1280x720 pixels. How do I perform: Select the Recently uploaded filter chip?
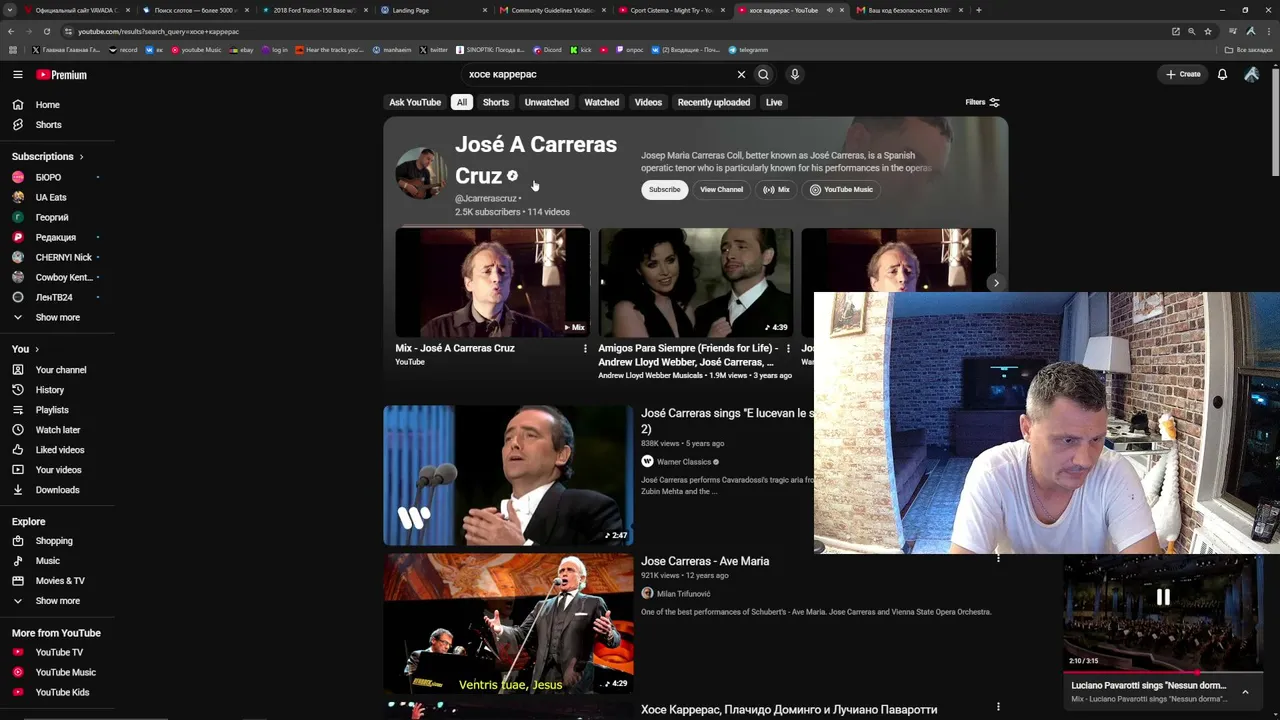click(714, 102)
